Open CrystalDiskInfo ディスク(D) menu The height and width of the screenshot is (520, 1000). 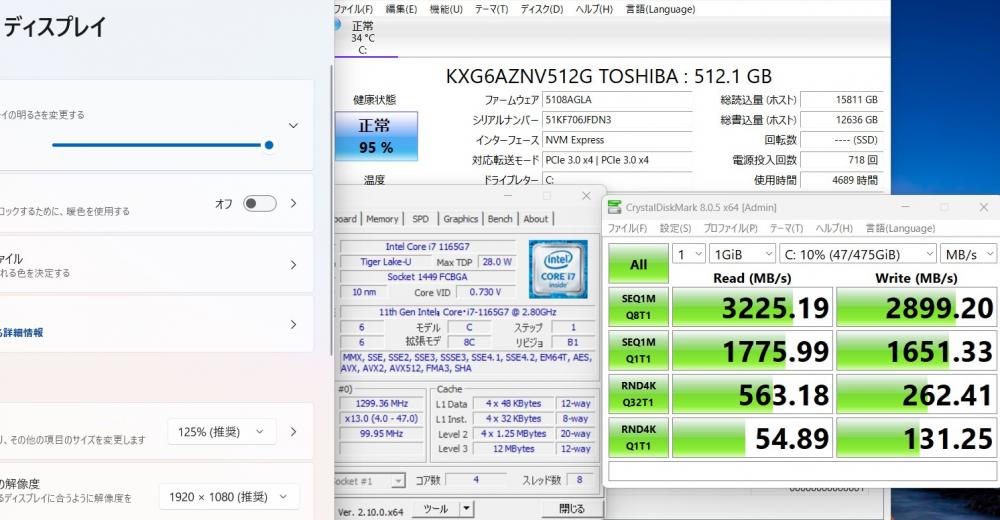[541, 9]
